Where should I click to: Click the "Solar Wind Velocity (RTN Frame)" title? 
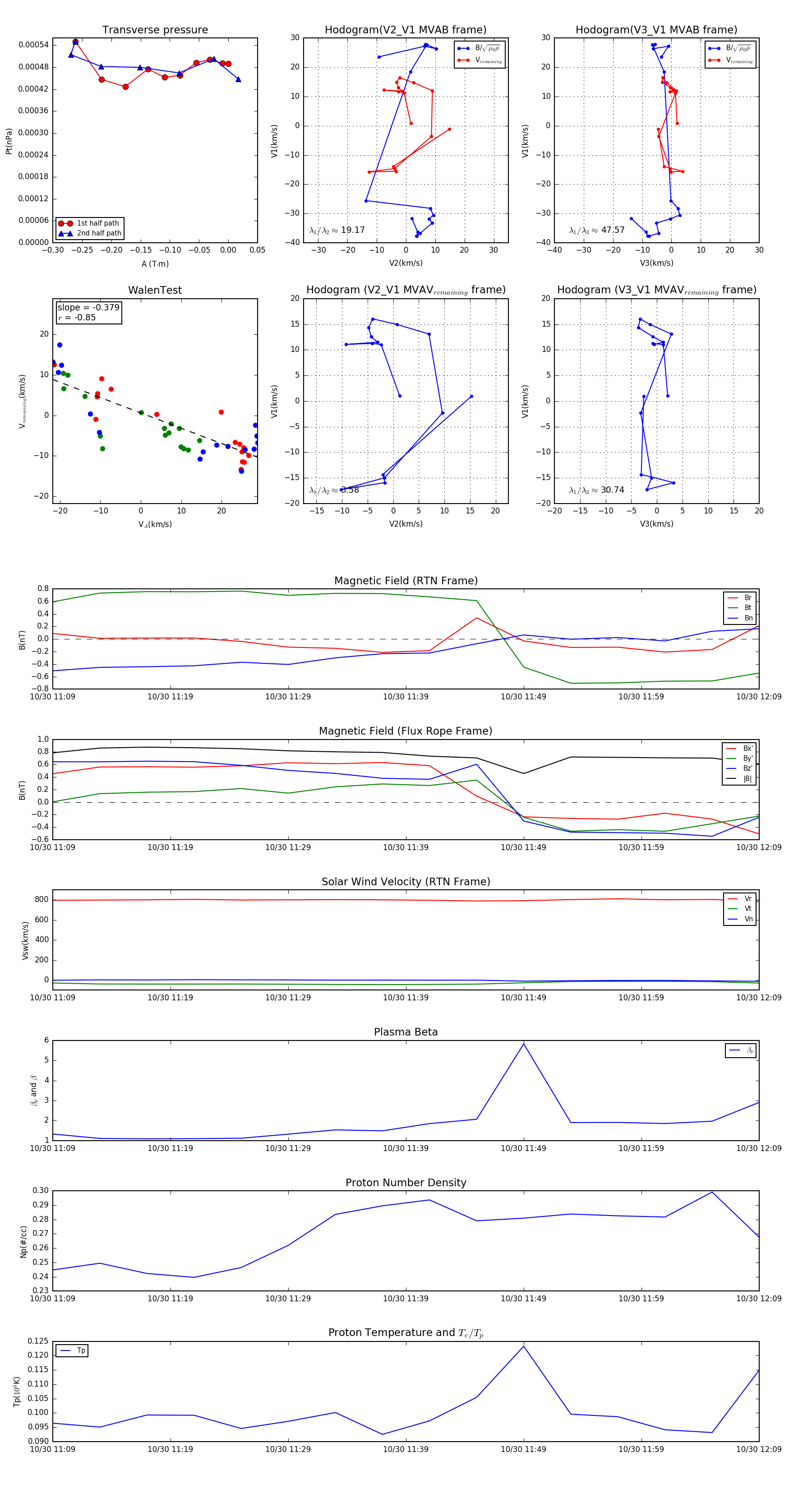[406, 882]
